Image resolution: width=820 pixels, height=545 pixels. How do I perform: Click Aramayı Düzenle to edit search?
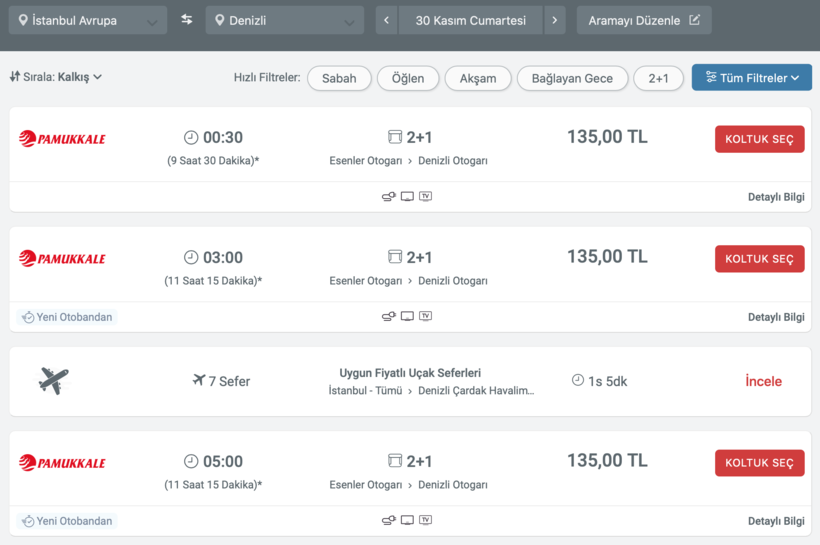(x=643, y=20)
